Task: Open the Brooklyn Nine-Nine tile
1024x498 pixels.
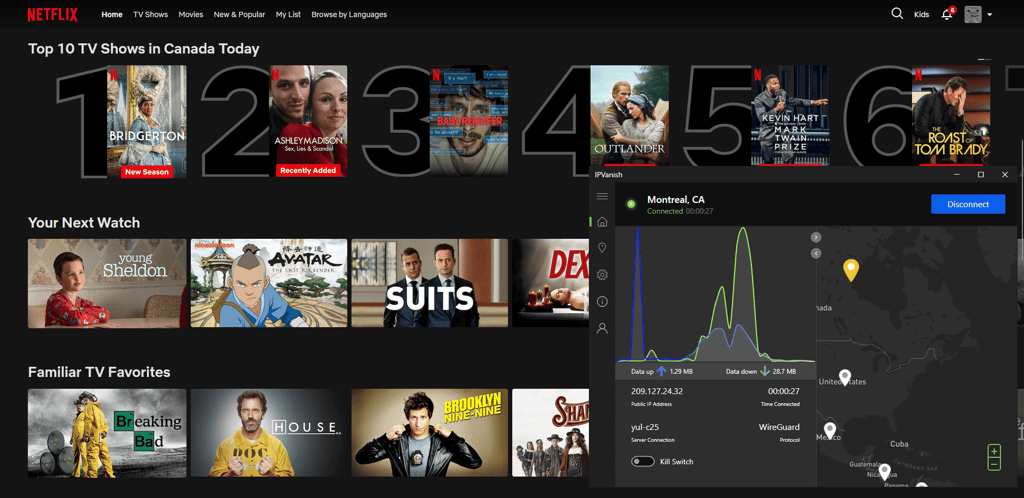Action: click(x=430, y=433)
